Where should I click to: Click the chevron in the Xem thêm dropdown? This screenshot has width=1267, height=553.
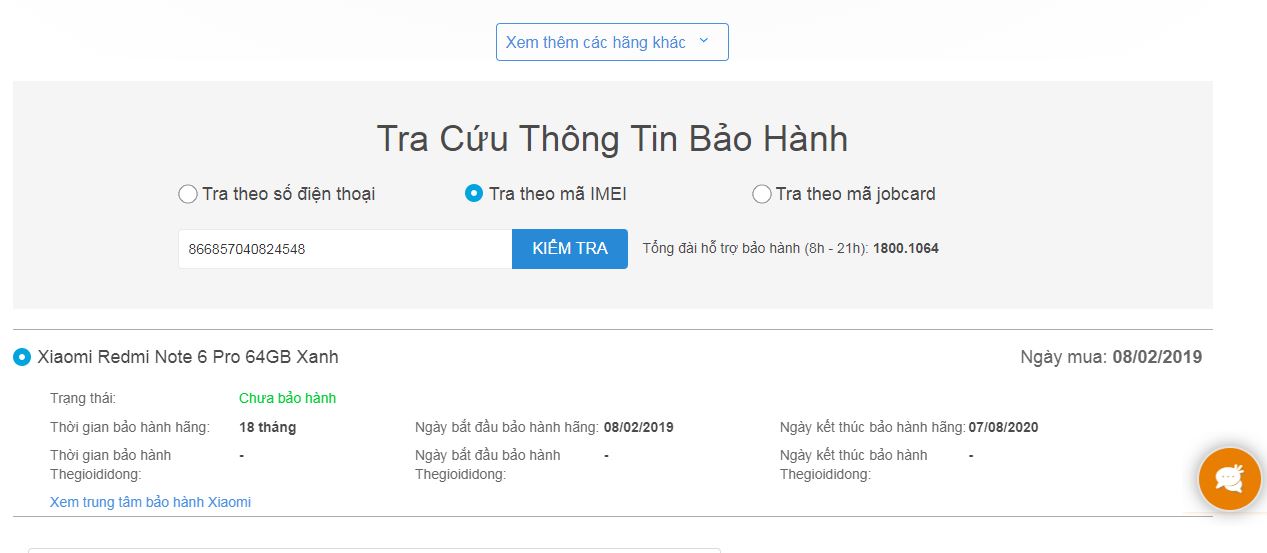pos(703,41)
